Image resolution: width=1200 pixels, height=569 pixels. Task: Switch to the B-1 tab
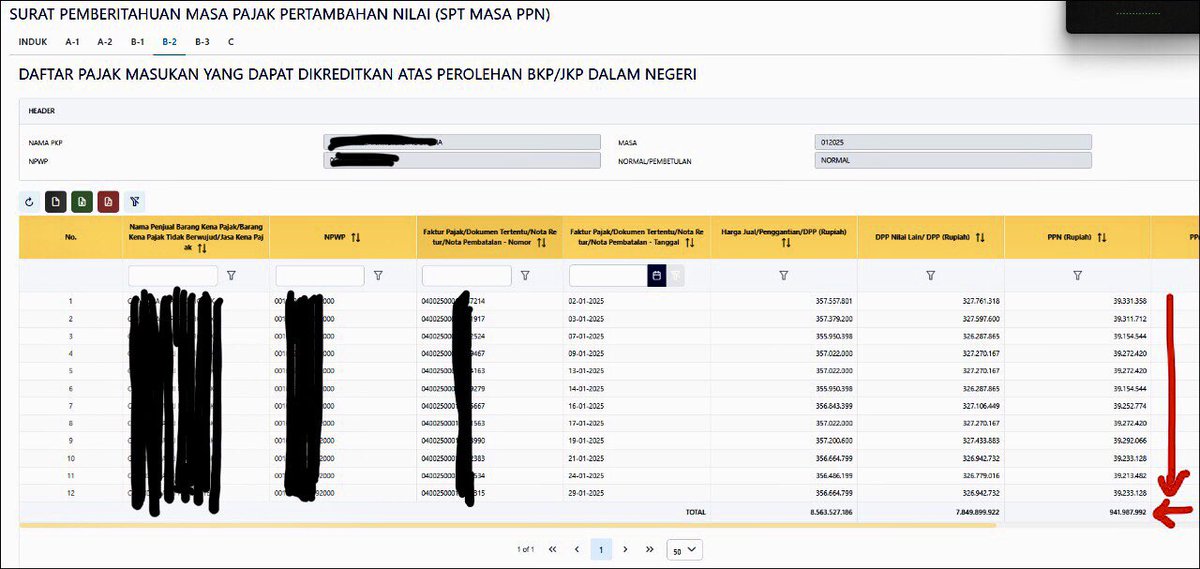pyautogui.click(x=137, y=42)
